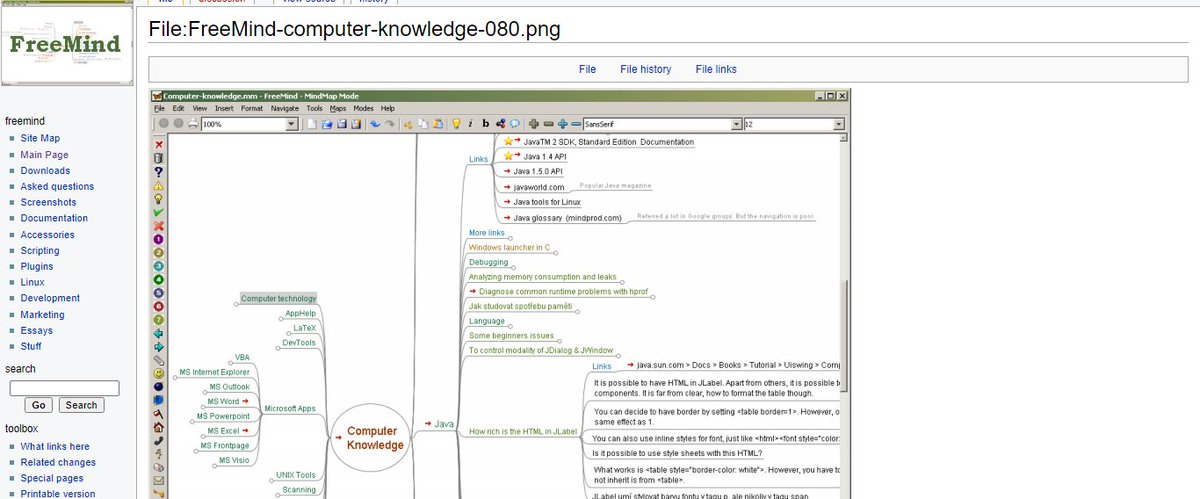Viewport: 1200px width, 499px height.
Task: Click the Search button in sidebar
Action: 82,405
